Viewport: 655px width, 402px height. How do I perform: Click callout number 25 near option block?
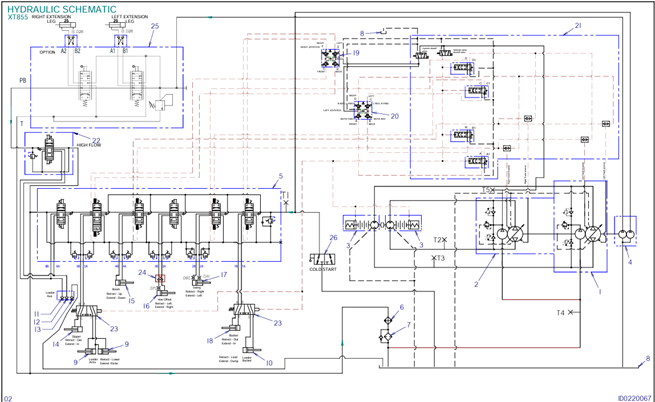pyautogui.click(x=154, y=26)
